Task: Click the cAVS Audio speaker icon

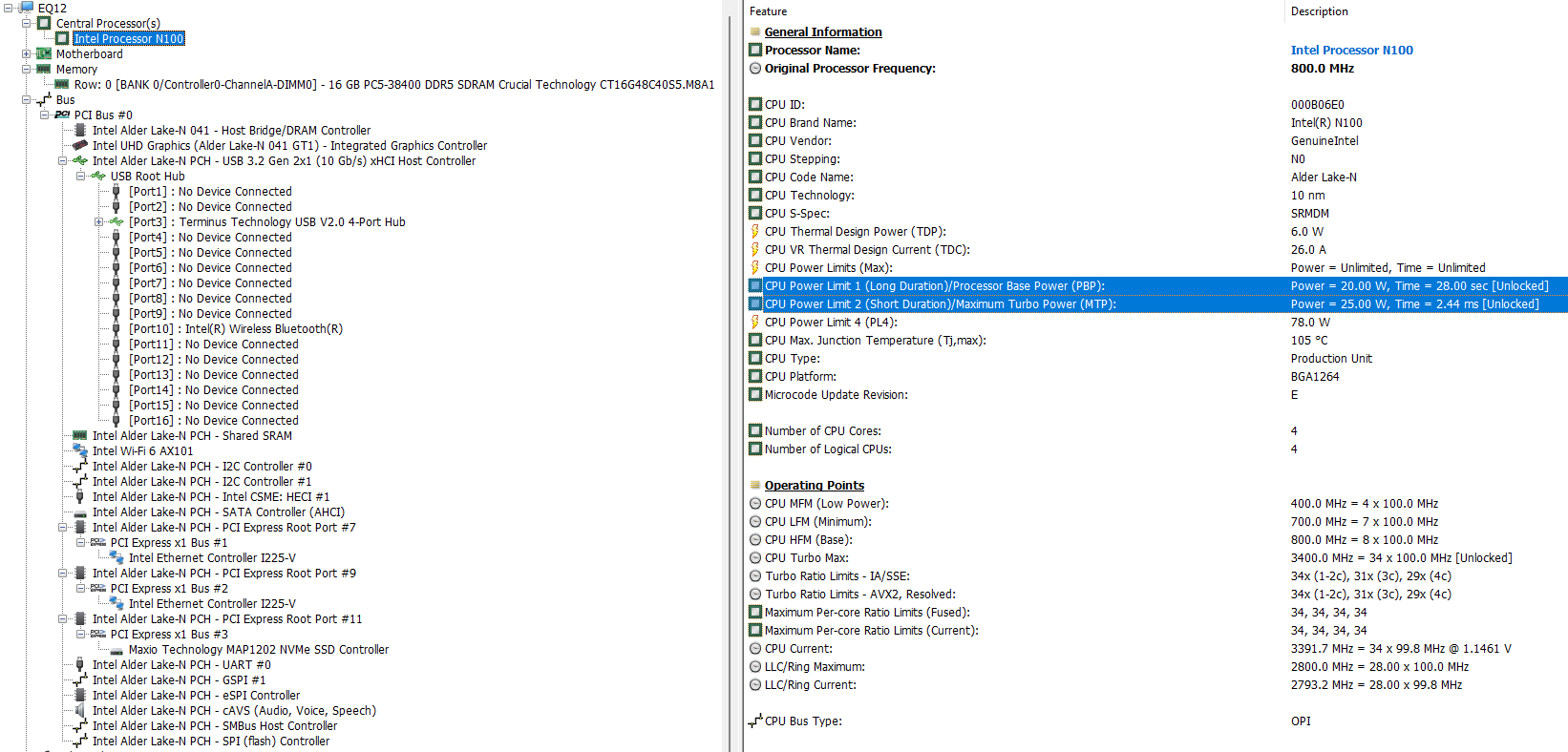Action: (80, 710)
